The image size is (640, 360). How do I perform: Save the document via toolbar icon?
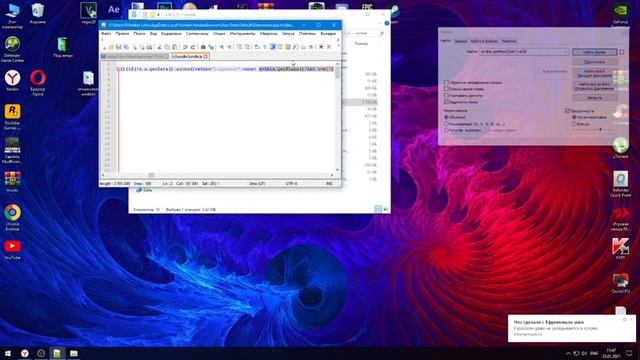[118, 47]
